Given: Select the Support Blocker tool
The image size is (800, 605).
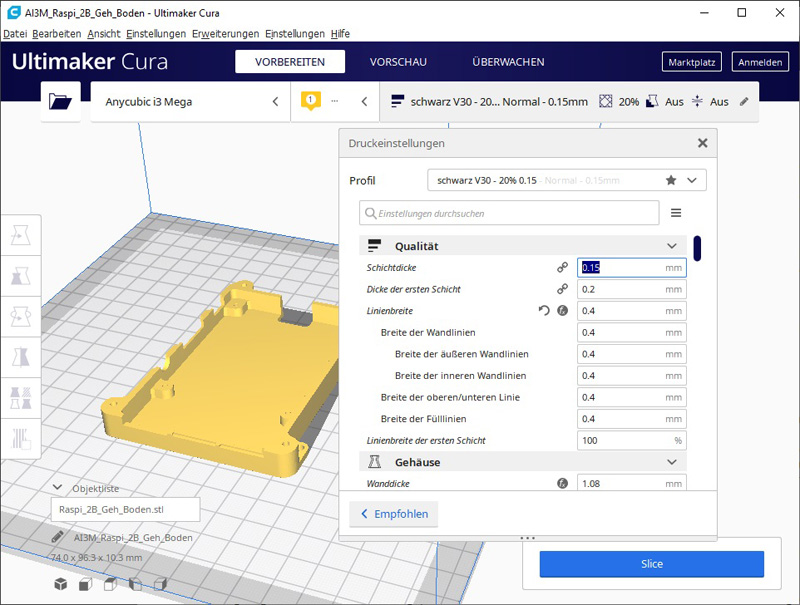Looking at the screenshot, I should (x=20, y=439).
